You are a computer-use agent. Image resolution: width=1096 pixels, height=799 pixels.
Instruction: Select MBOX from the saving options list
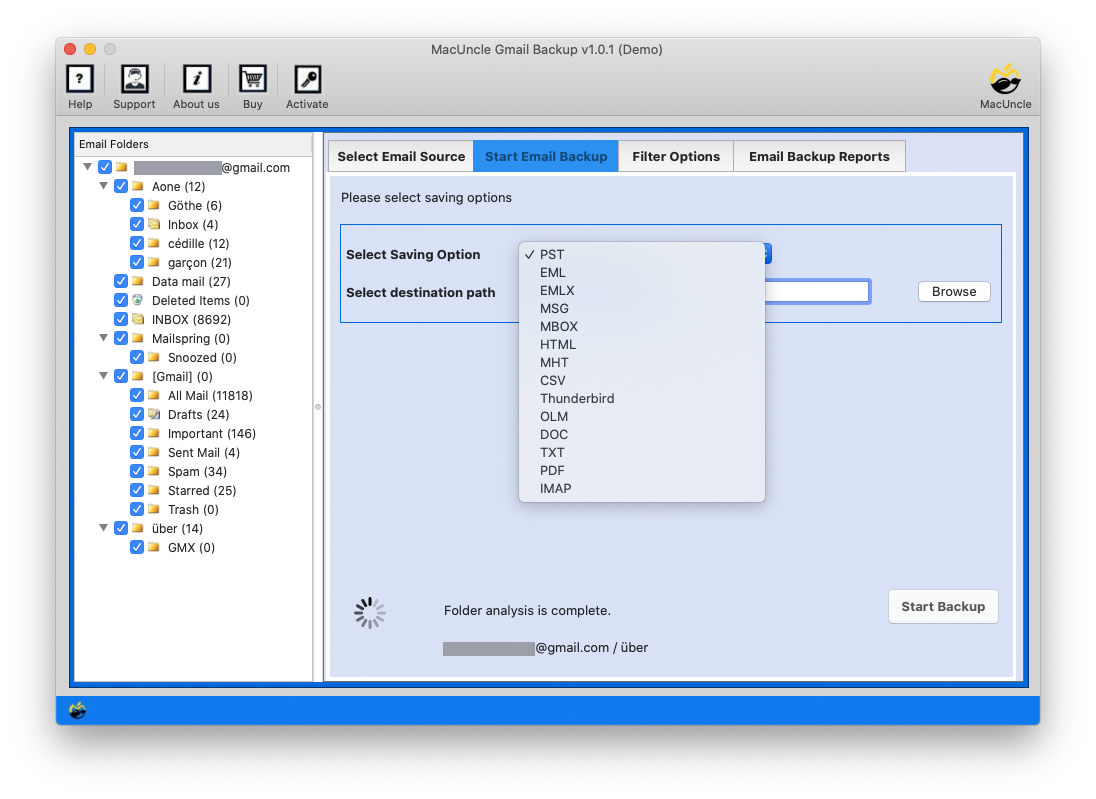559,326
